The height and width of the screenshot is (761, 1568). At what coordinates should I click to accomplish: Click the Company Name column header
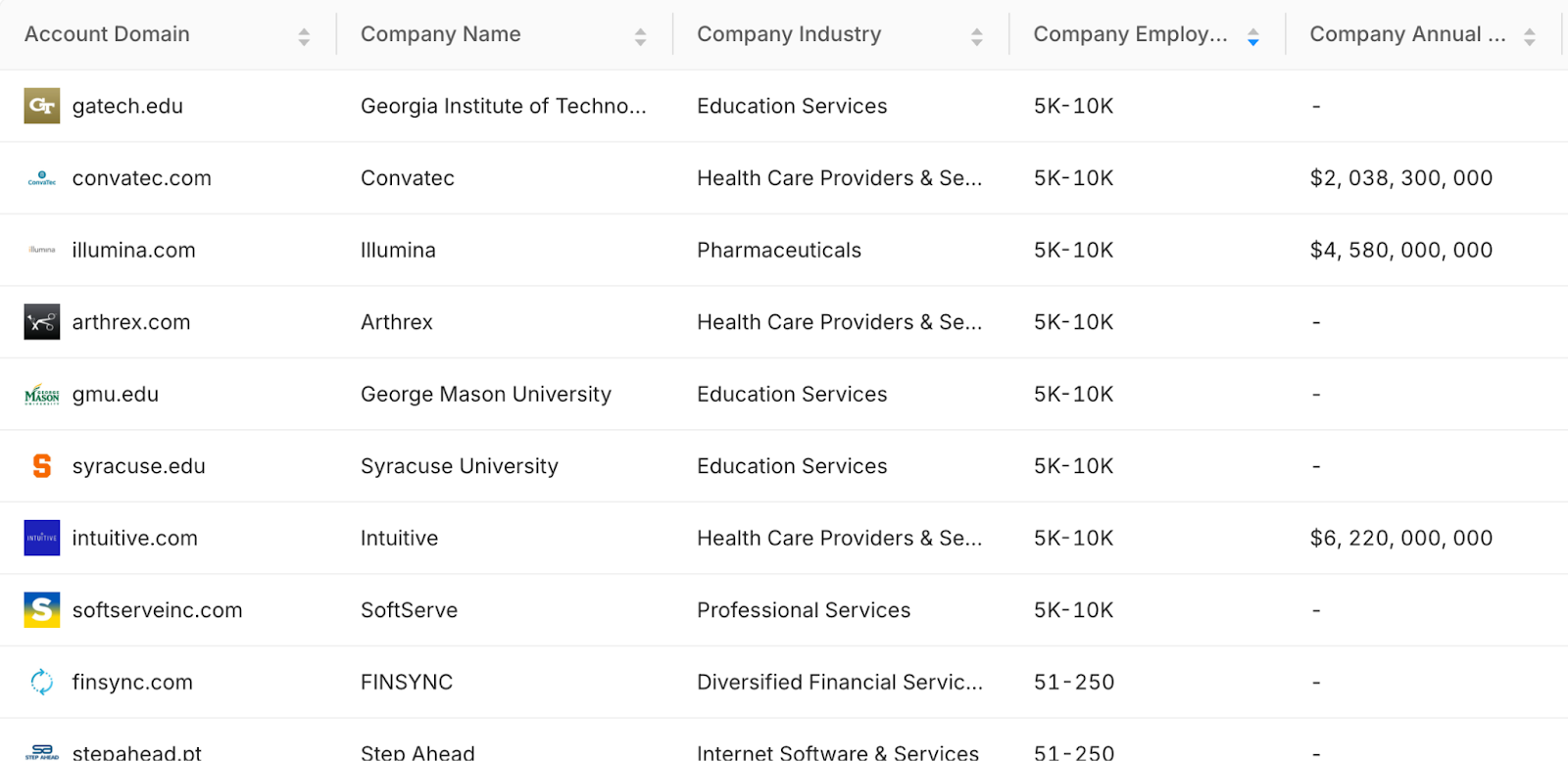441,34
